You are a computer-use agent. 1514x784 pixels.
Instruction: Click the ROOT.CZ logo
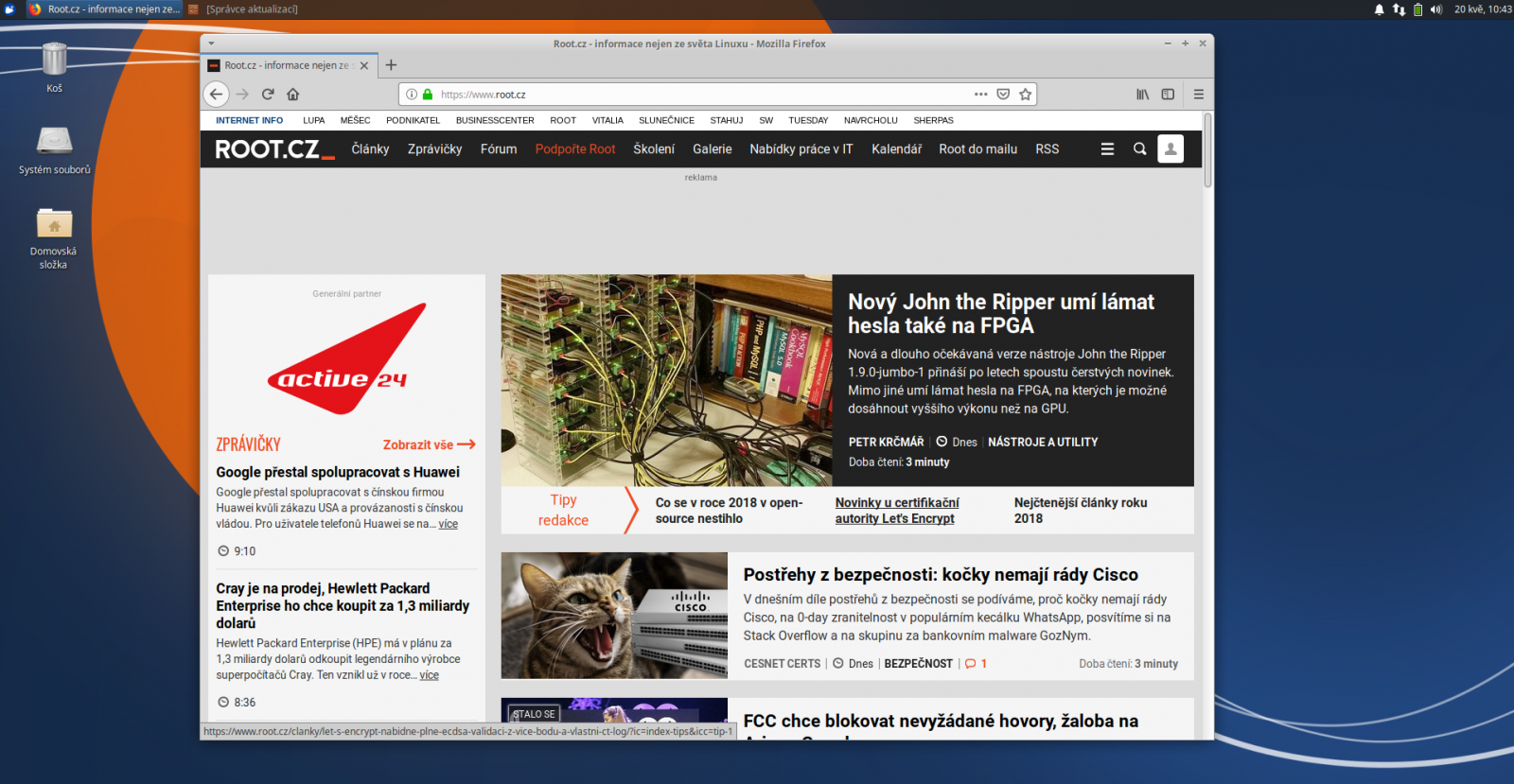pyautogui.click(x=274, y=149)
